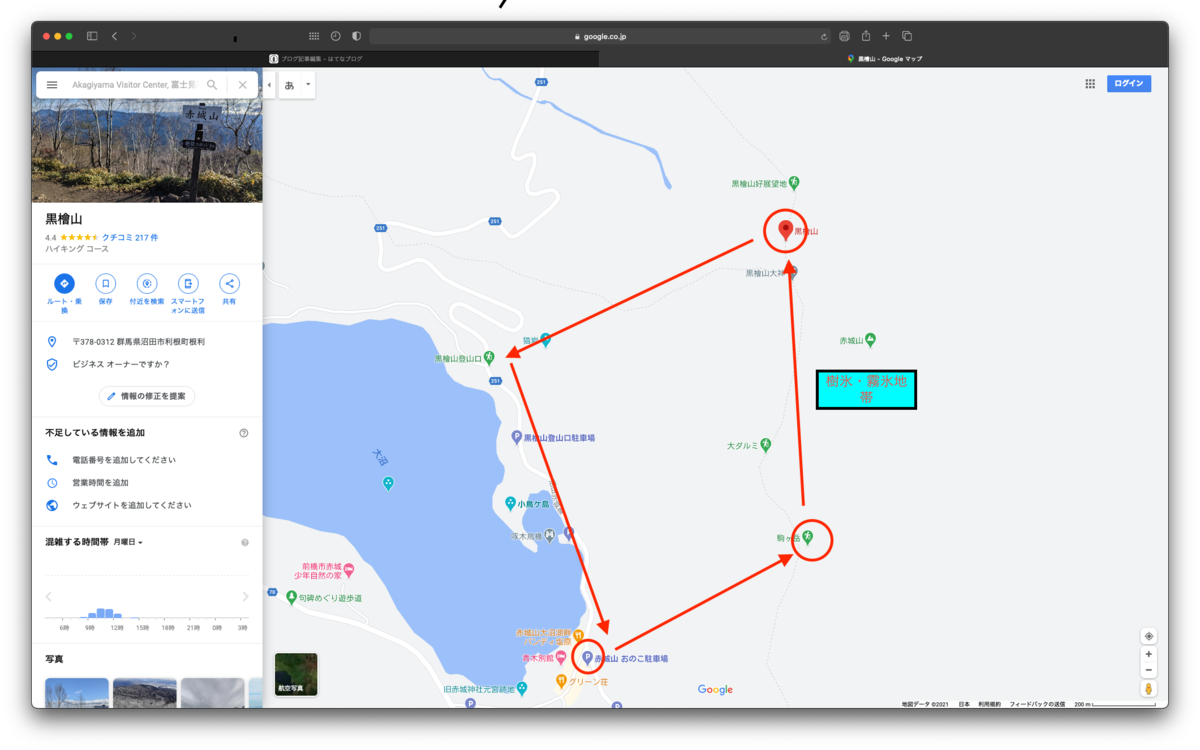Collapse the side panel arrow
Viewport: 1200px width, 750px height.
point(269,85)
